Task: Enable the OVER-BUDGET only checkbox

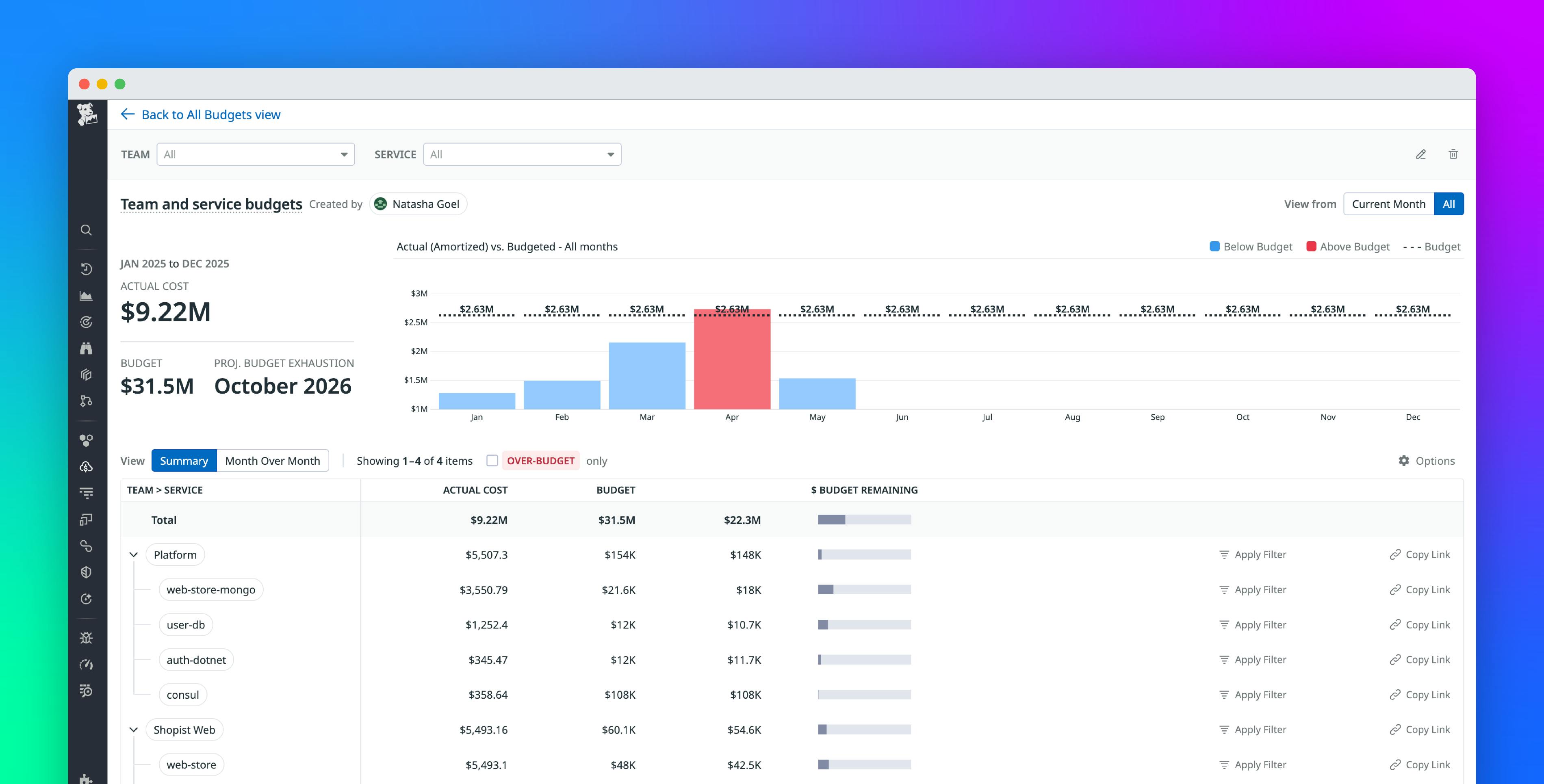Action: (493, 460)
